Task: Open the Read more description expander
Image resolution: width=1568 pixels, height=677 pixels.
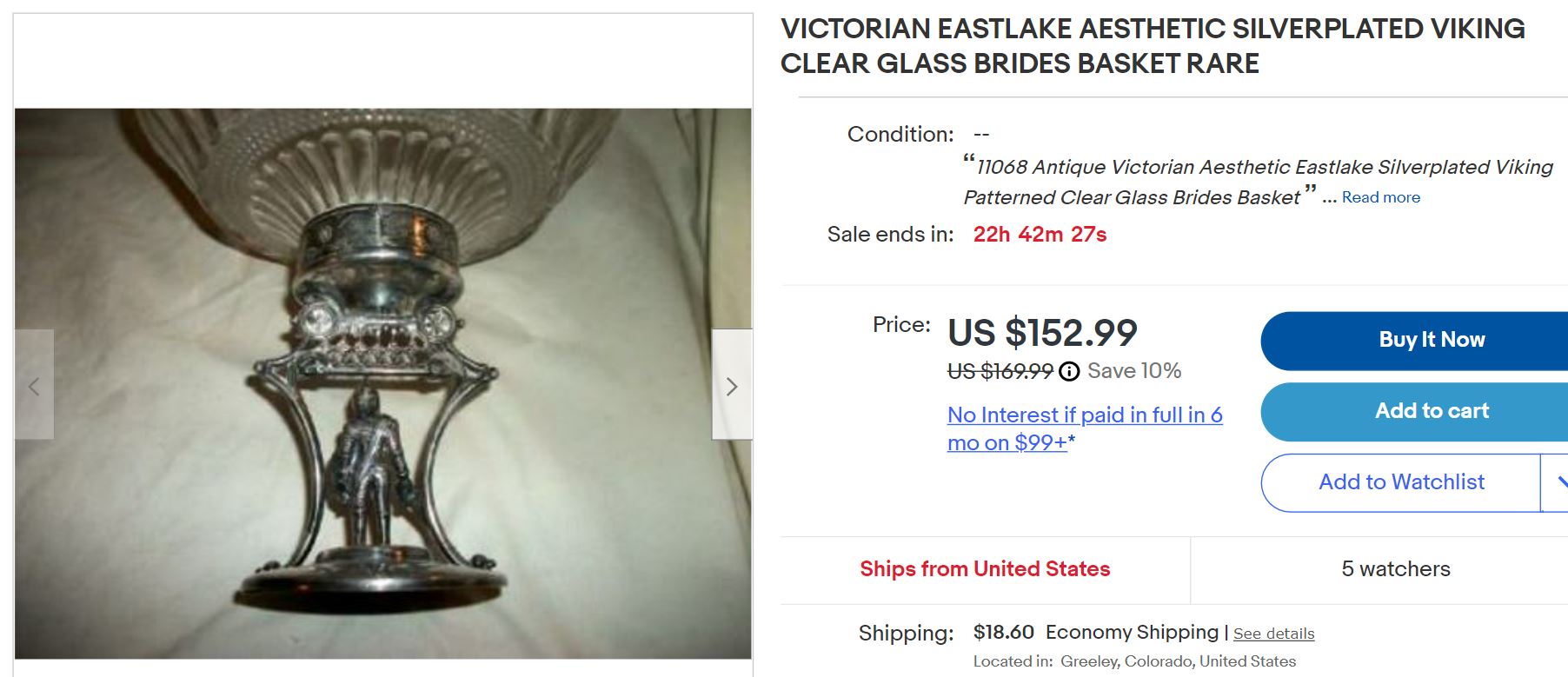Action: (x=1381, y=197)
